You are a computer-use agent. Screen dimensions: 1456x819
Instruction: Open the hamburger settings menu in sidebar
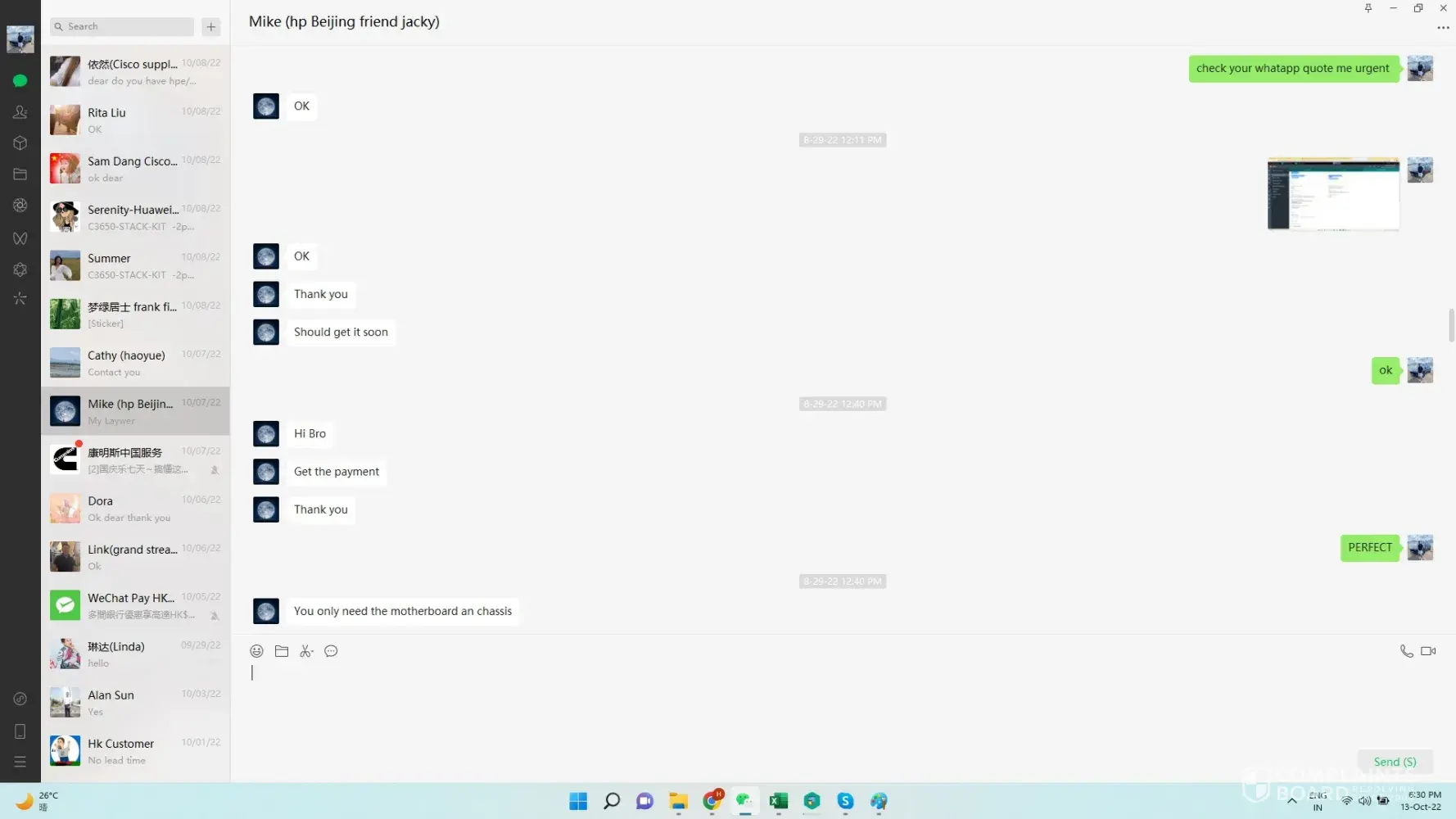[x=20, y=762]
